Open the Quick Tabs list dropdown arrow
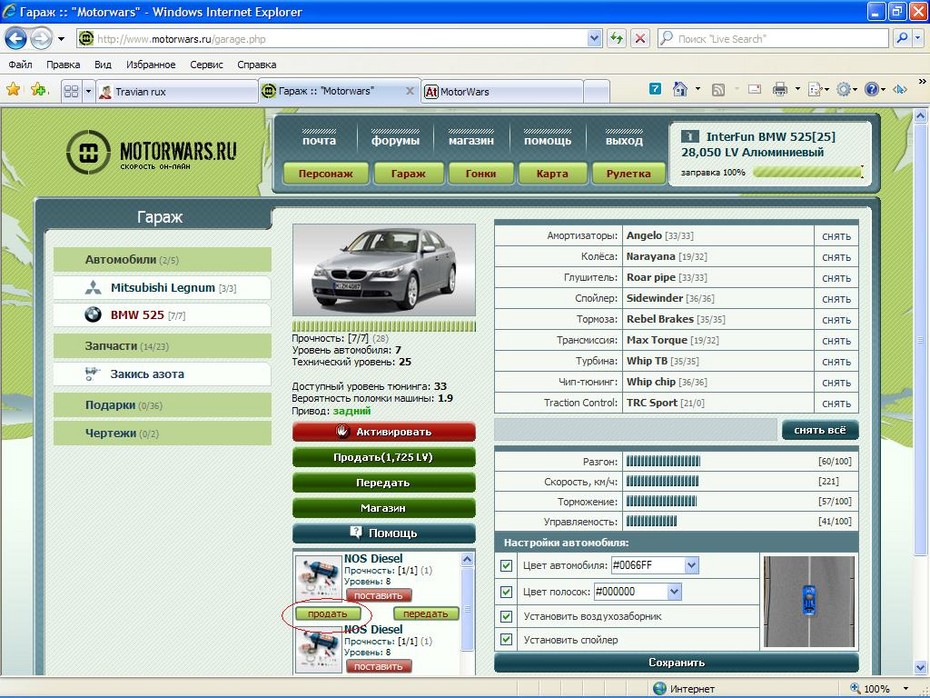 point(88,91)
